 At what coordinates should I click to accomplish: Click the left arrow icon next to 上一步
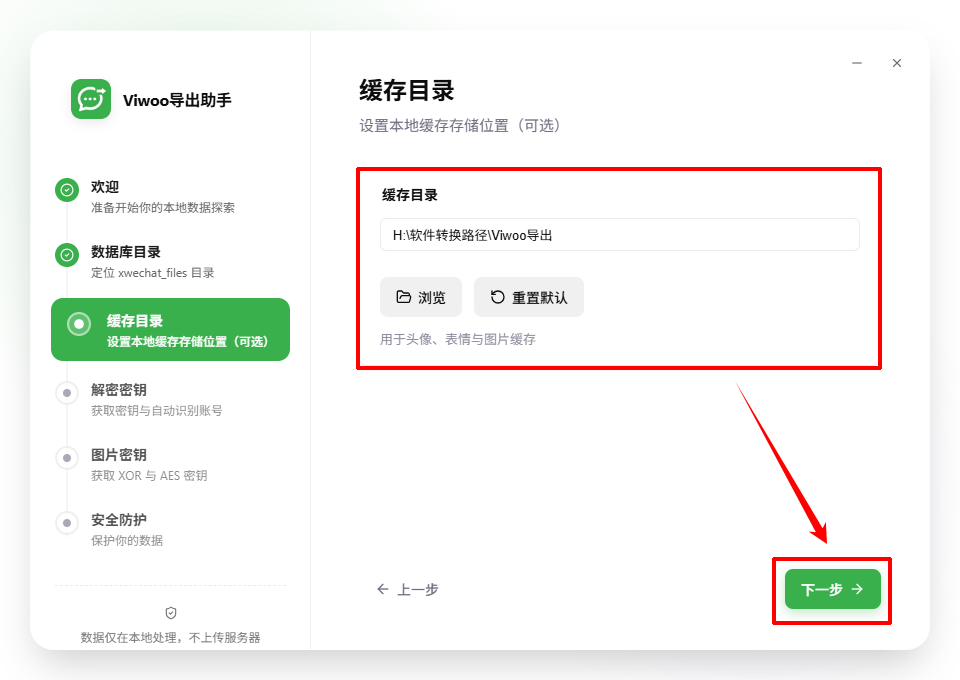(x=383, y=589)
